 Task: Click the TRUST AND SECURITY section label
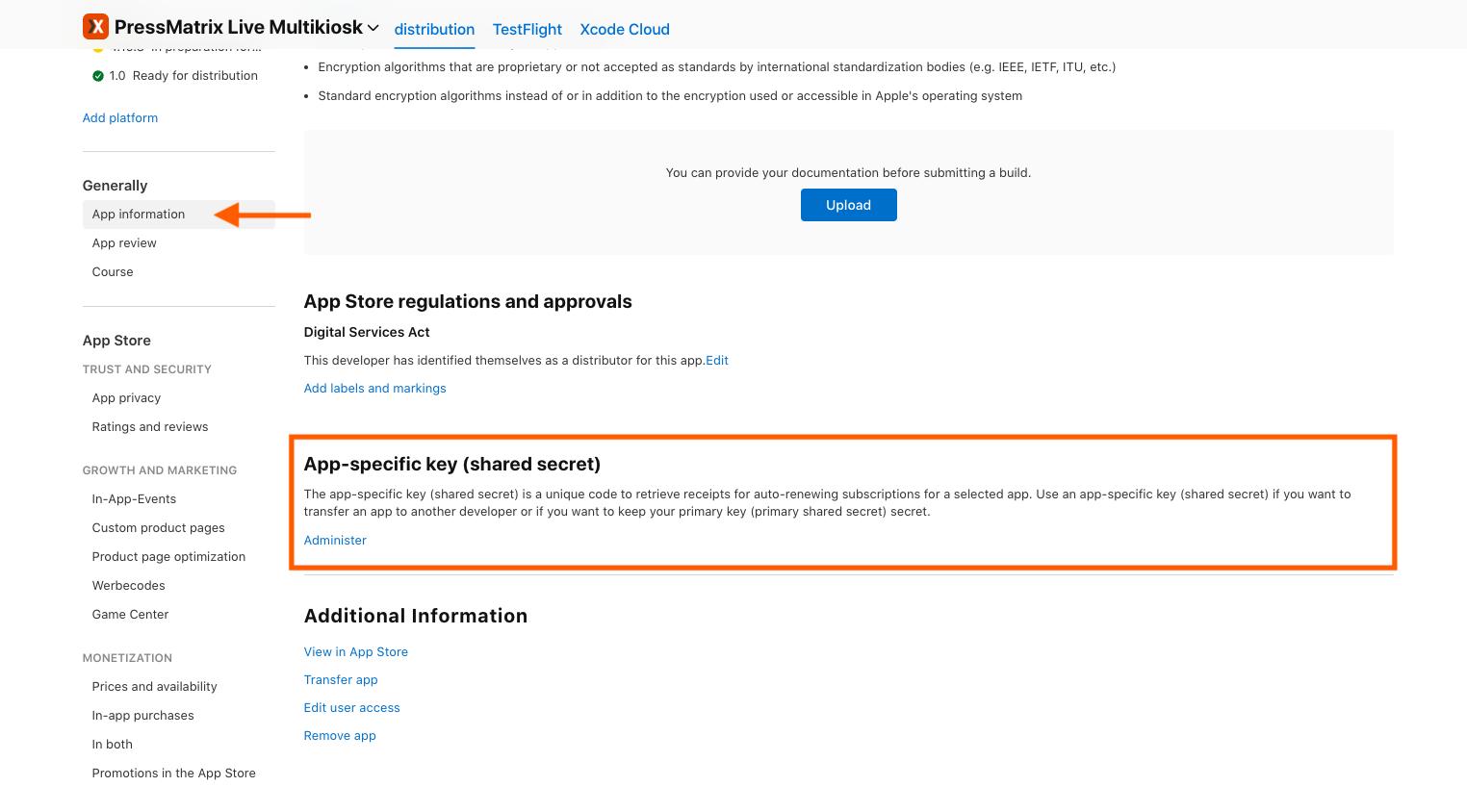click(147, 369)
